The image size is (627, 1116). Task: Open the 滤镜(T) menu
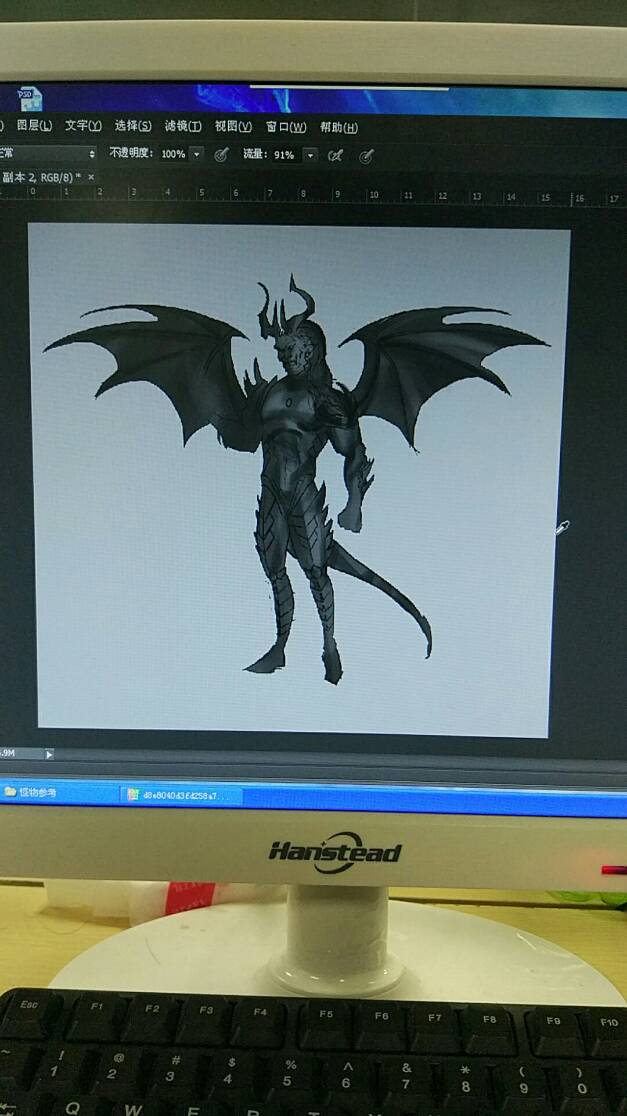pos(183,127)
